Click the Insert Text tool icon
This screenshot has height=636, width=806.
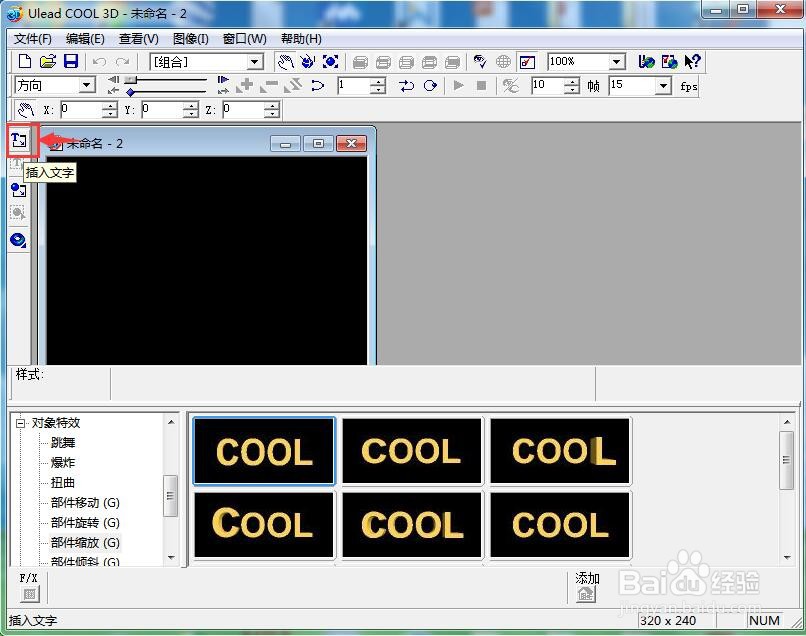coord(19,140)
